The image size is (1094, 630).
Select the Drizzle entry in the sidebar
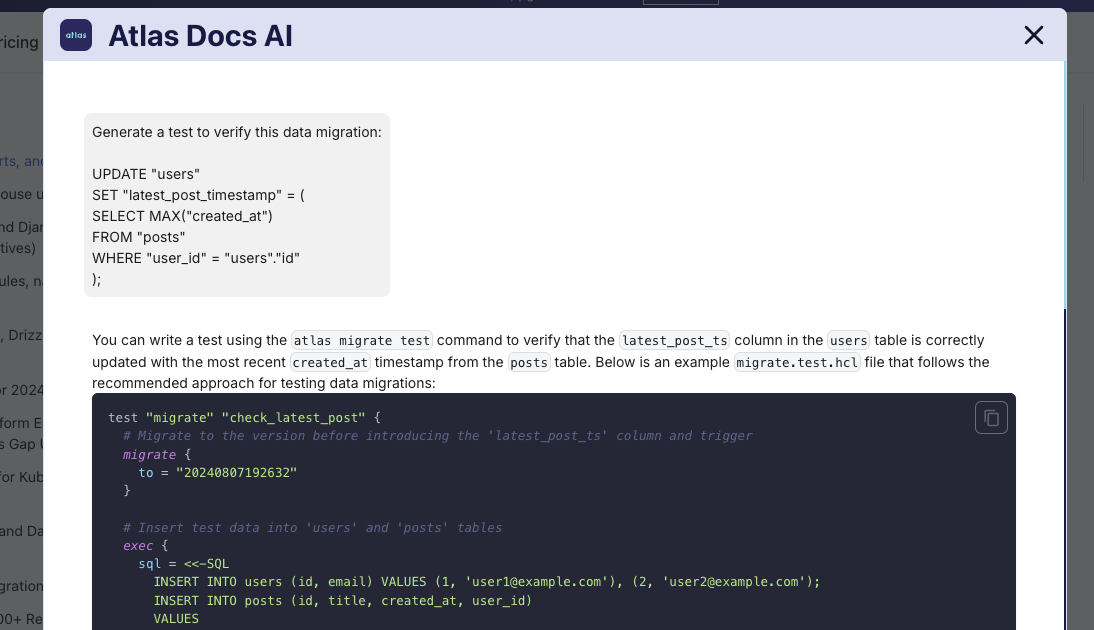pos(26,335)
